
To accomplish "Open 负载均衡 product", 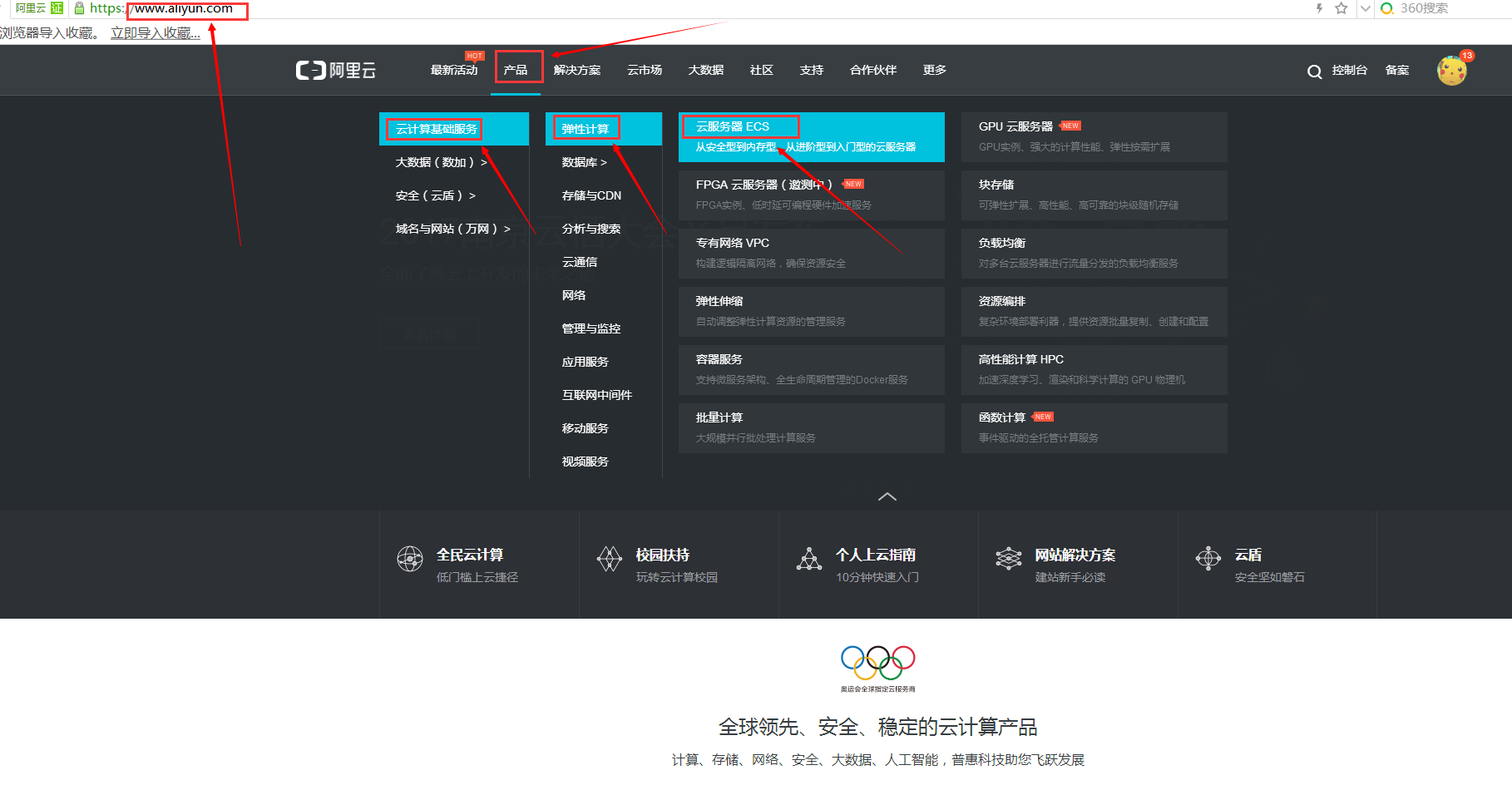I will pyautogui.click(x=1094, y=254).
